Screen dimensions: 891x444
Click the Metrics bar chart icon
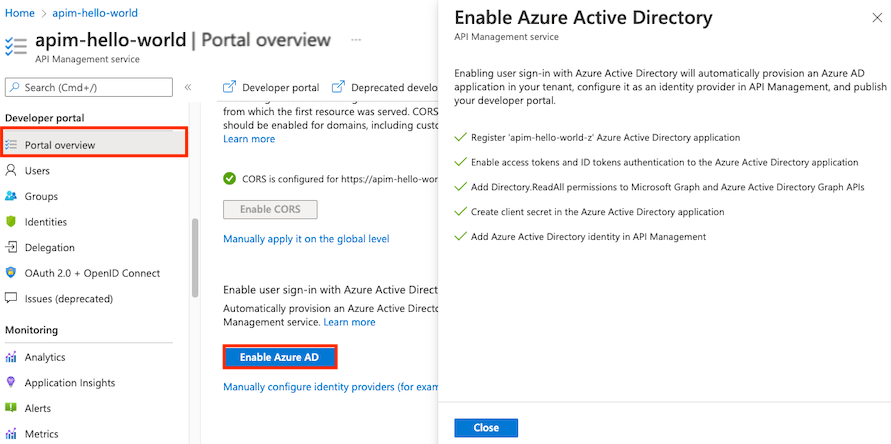click(x=12, y=434)
